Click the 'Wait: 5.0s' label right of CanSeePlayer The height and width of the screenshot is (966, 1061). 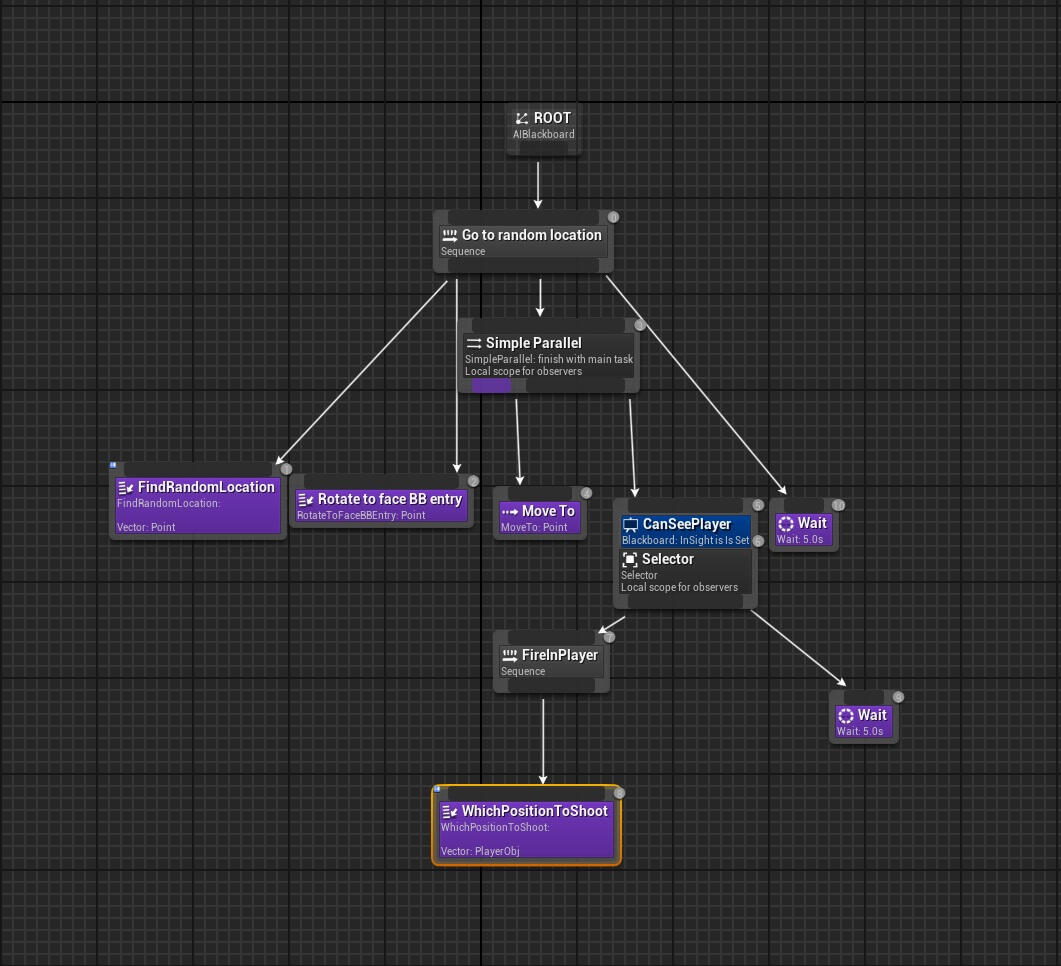click(x=800, y=539)
